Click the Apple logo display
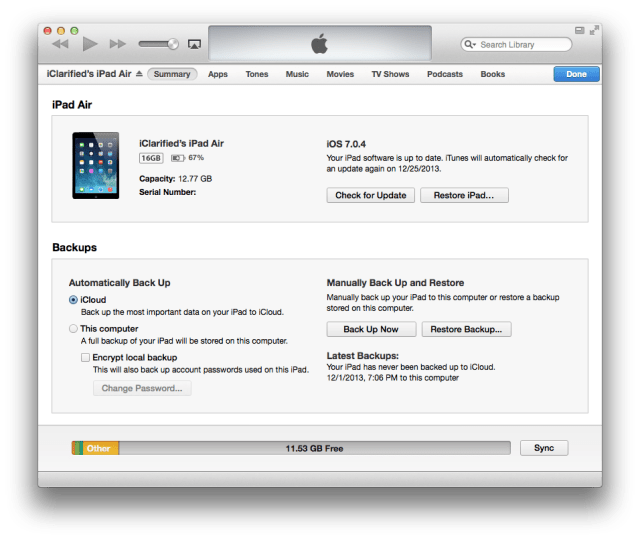The height and width of the screenshot is (540, 640). (320, 43)
